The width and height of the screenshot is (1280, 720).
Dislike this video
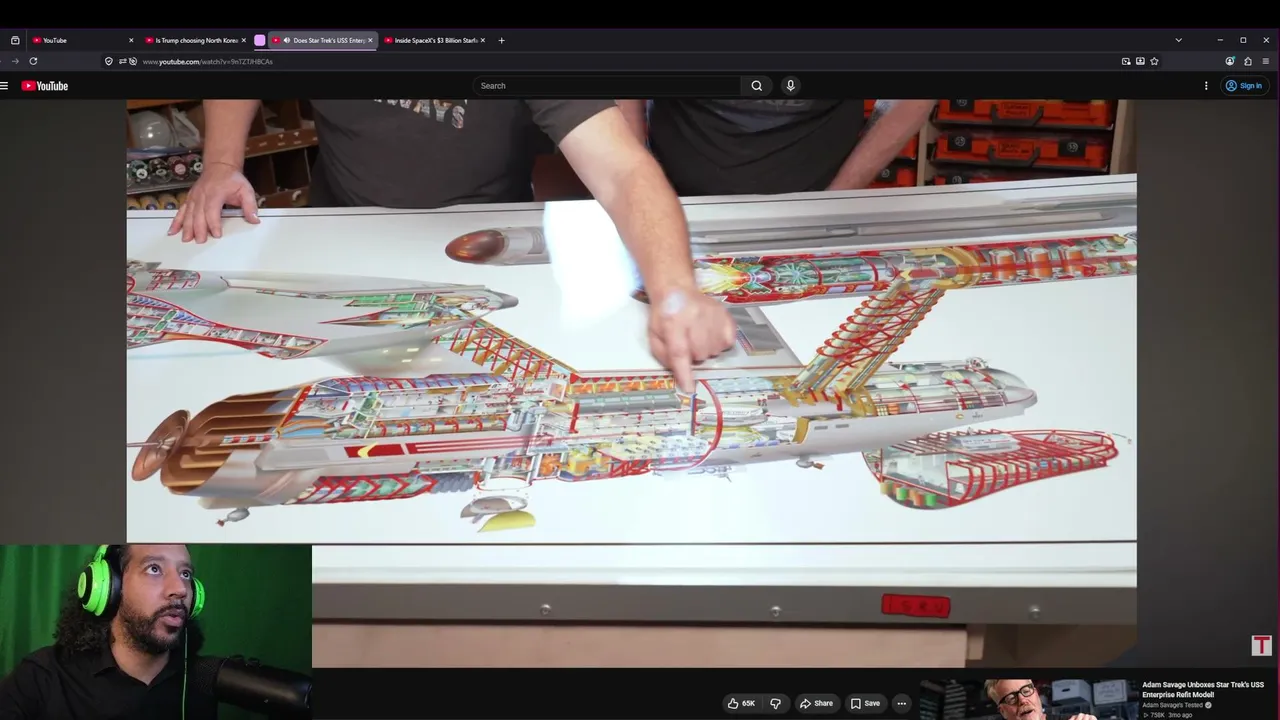pyautogui.click(x=775, y=703)
